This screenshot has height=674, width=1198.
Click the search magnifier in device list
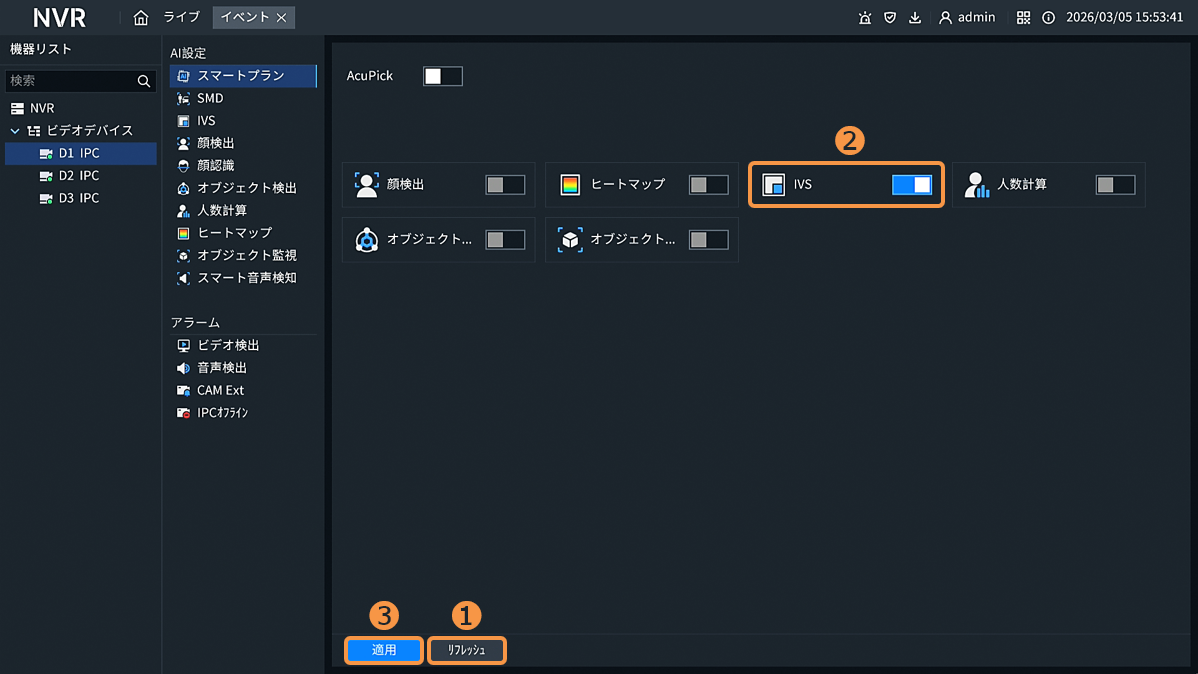click(144, 81)
